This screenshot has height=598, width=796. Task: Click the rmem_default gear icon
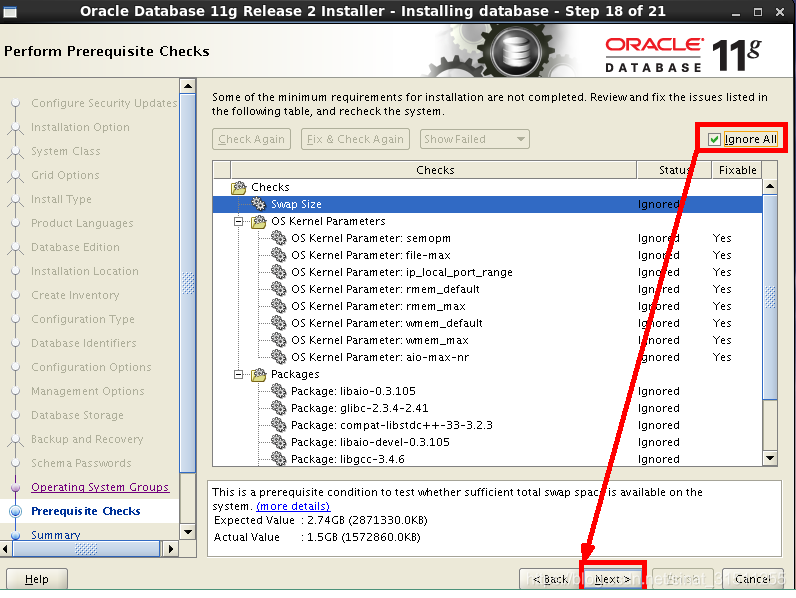[279, 289]
